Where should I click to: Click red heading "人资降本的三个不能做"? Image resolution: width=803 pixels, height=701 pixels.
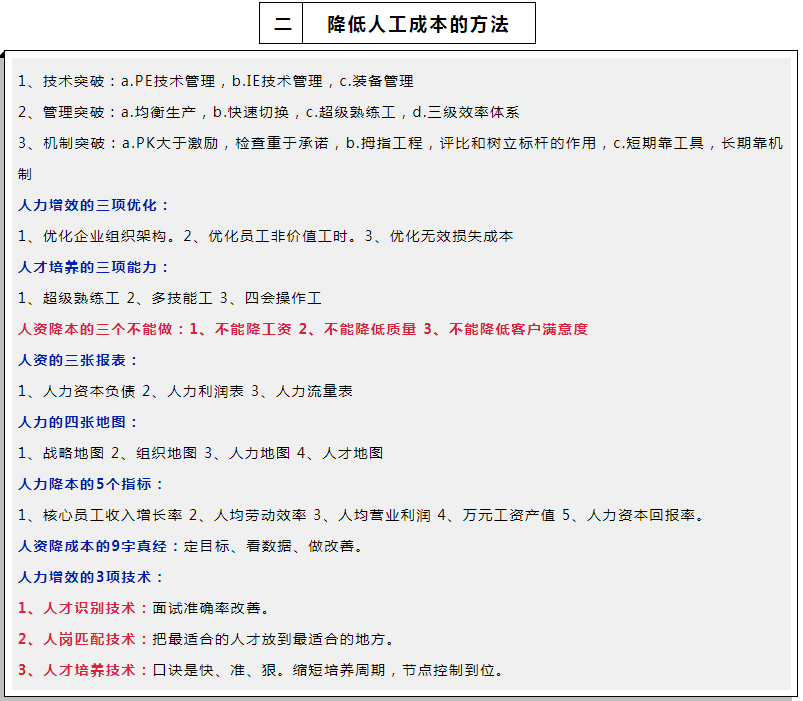click(x=102, y=329)
